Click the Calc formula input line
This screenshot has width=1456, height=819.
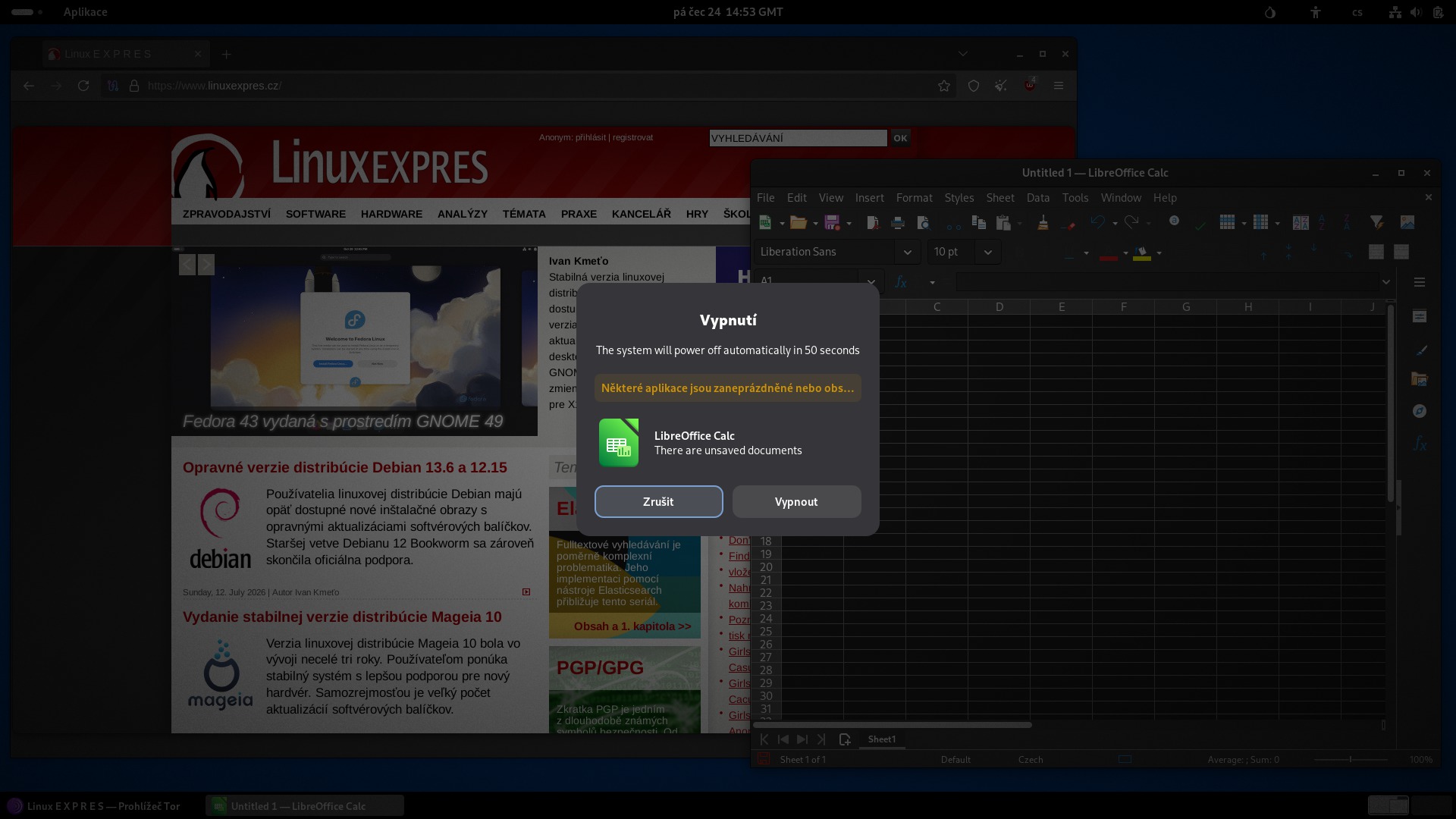[x=1166, y=282]
